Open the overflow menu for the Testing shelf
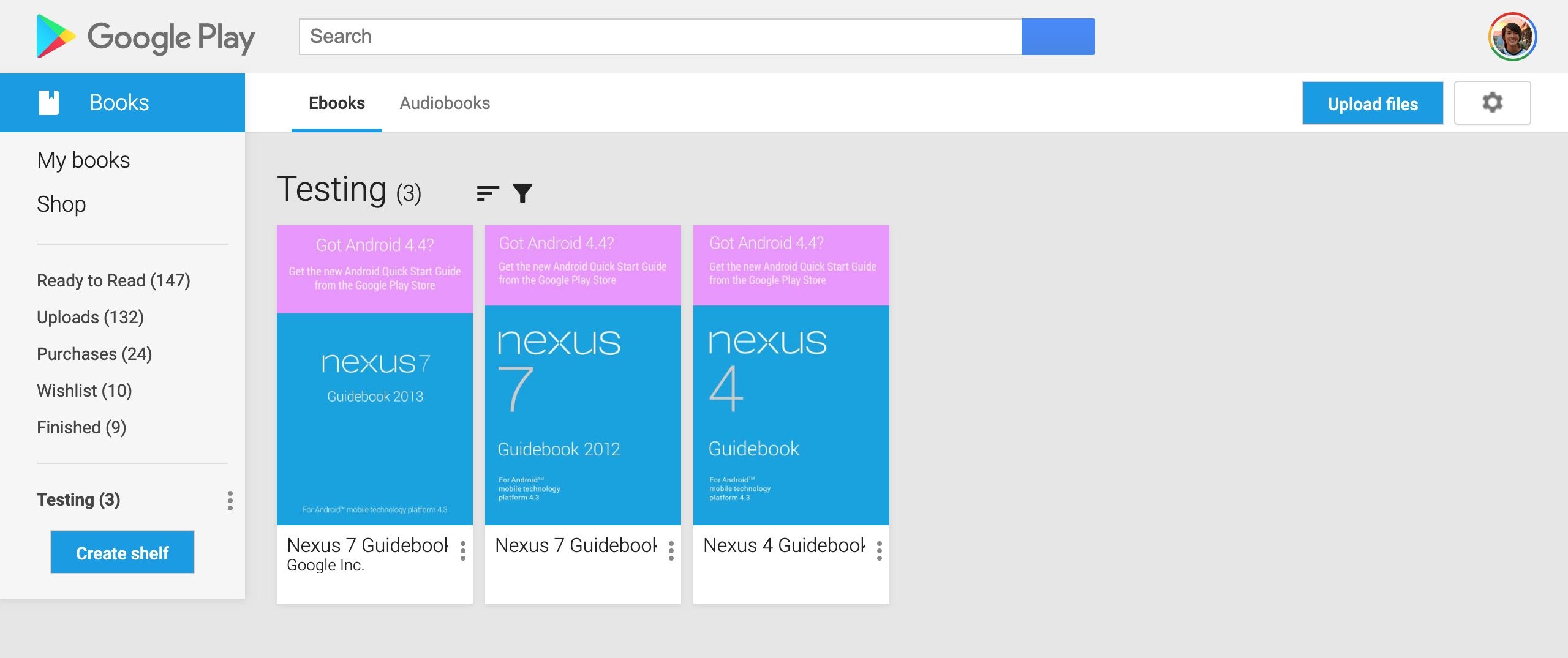Image resolution: width=1568 pixels, height=658 pixels. (230, 501)
